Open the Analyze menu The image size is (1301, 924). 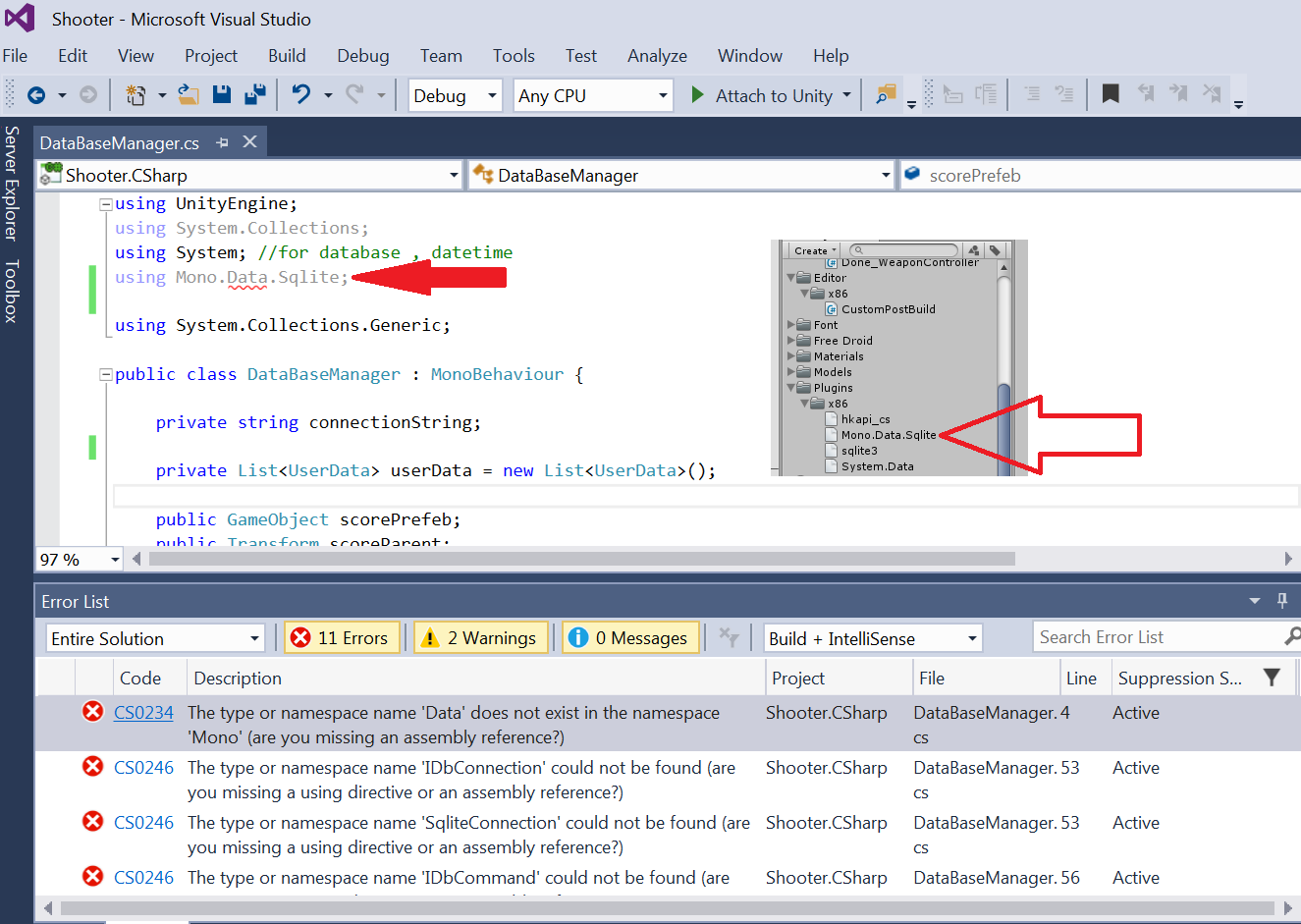[657, 56]
